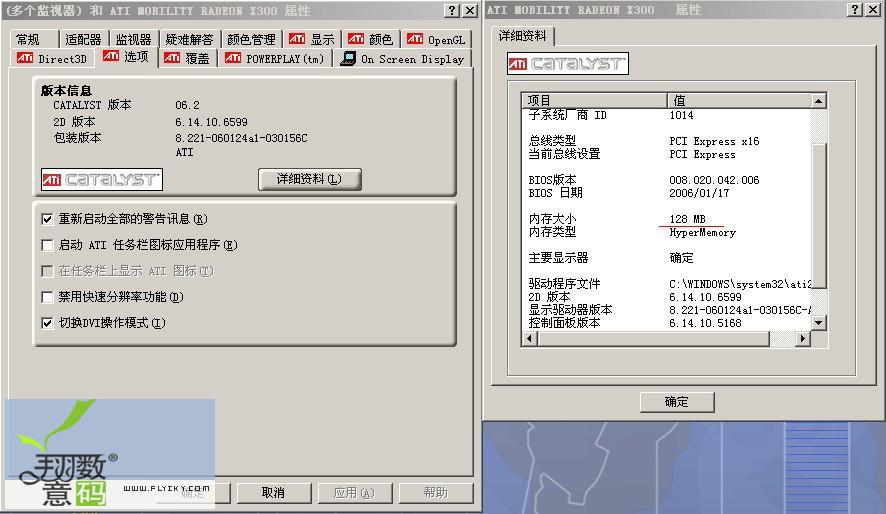Click the CATALYST 版本 06.2 value
The width and height of the screenshot is (886, 514).
tap(187, 106)
